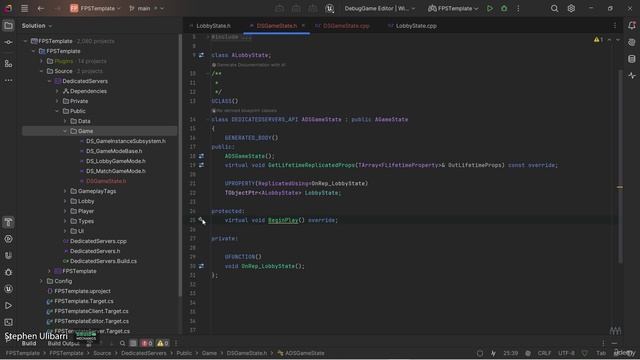Click gutter icon next to ADSGameState constructor
Viewport: 640px width, 360px height.
[x=201, y=156]
